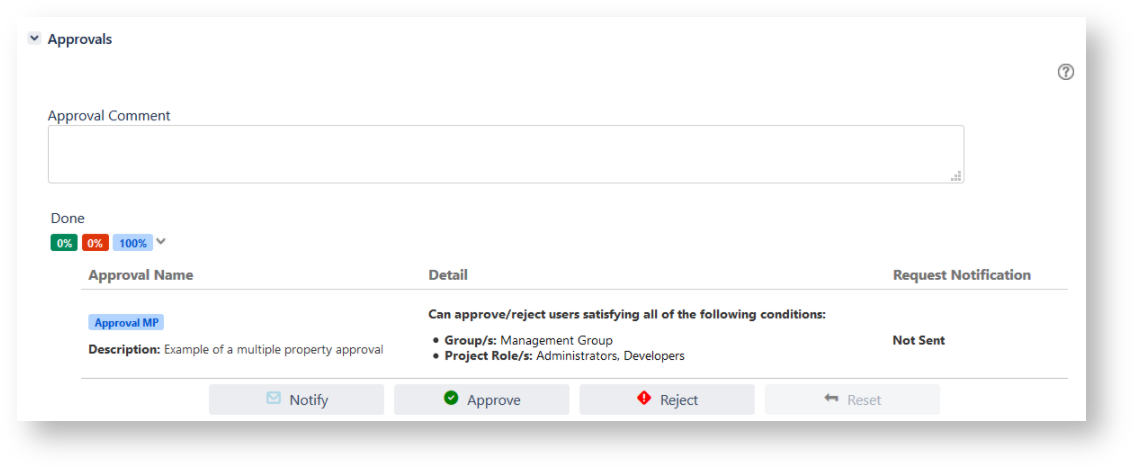
Task: Click the Approvals section heading text
Action: click(80, 39)
